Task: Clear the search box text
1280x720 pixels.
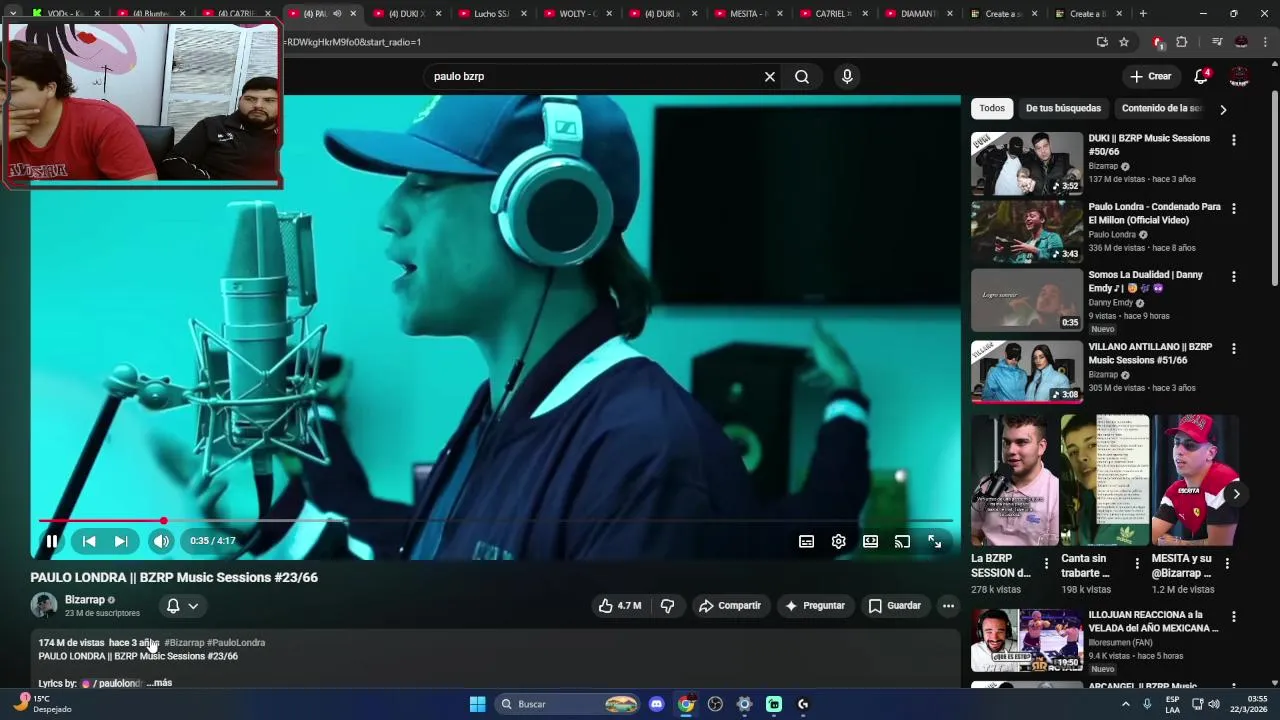Action: (x=770, y=77)
